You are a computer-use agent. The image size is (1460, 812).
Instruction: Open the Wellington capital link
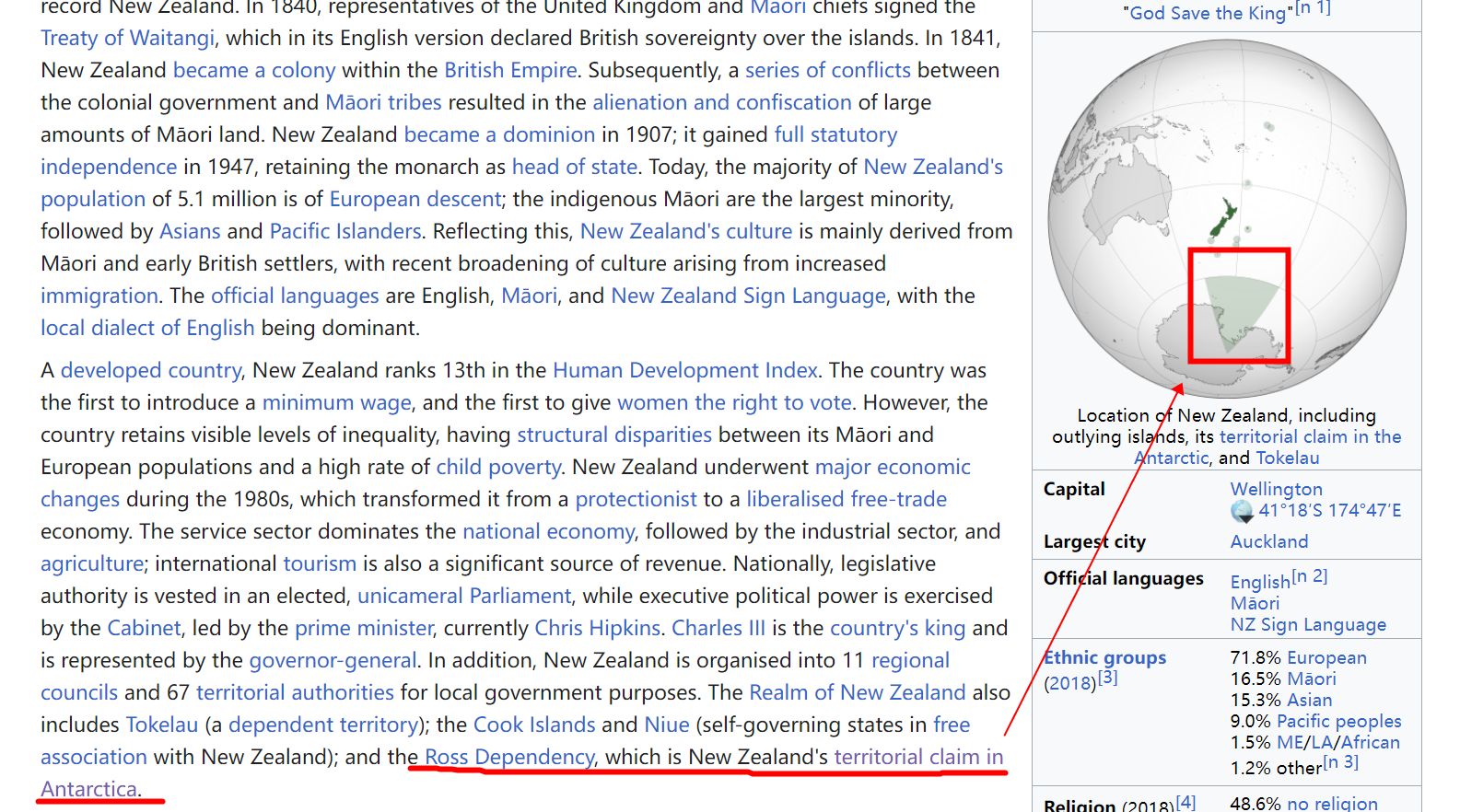pyautogui.click(x=1276, y=489)
